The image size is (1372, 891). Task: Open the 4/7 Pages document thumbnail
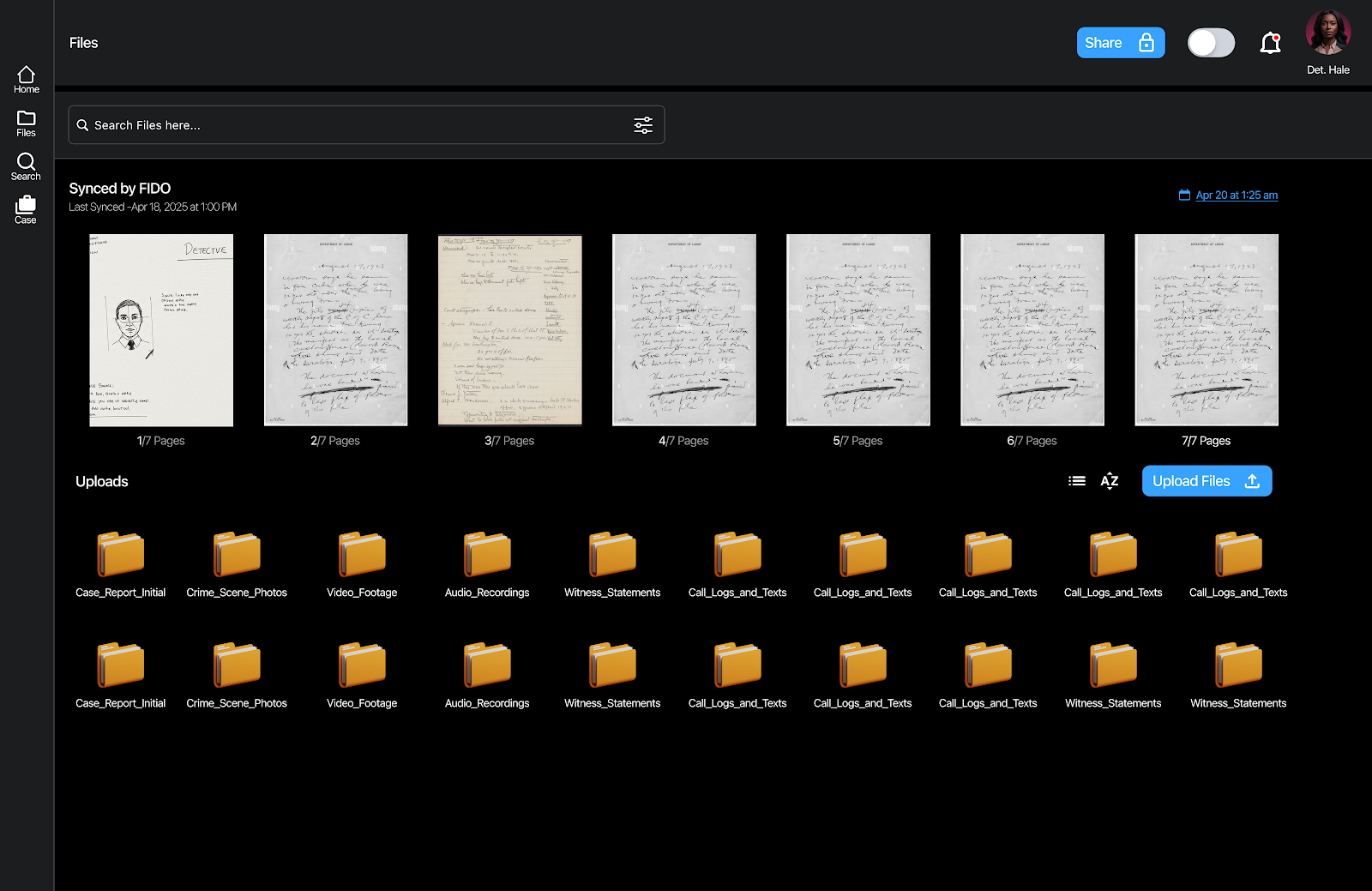pyautogui.click(x=683, y=330)
